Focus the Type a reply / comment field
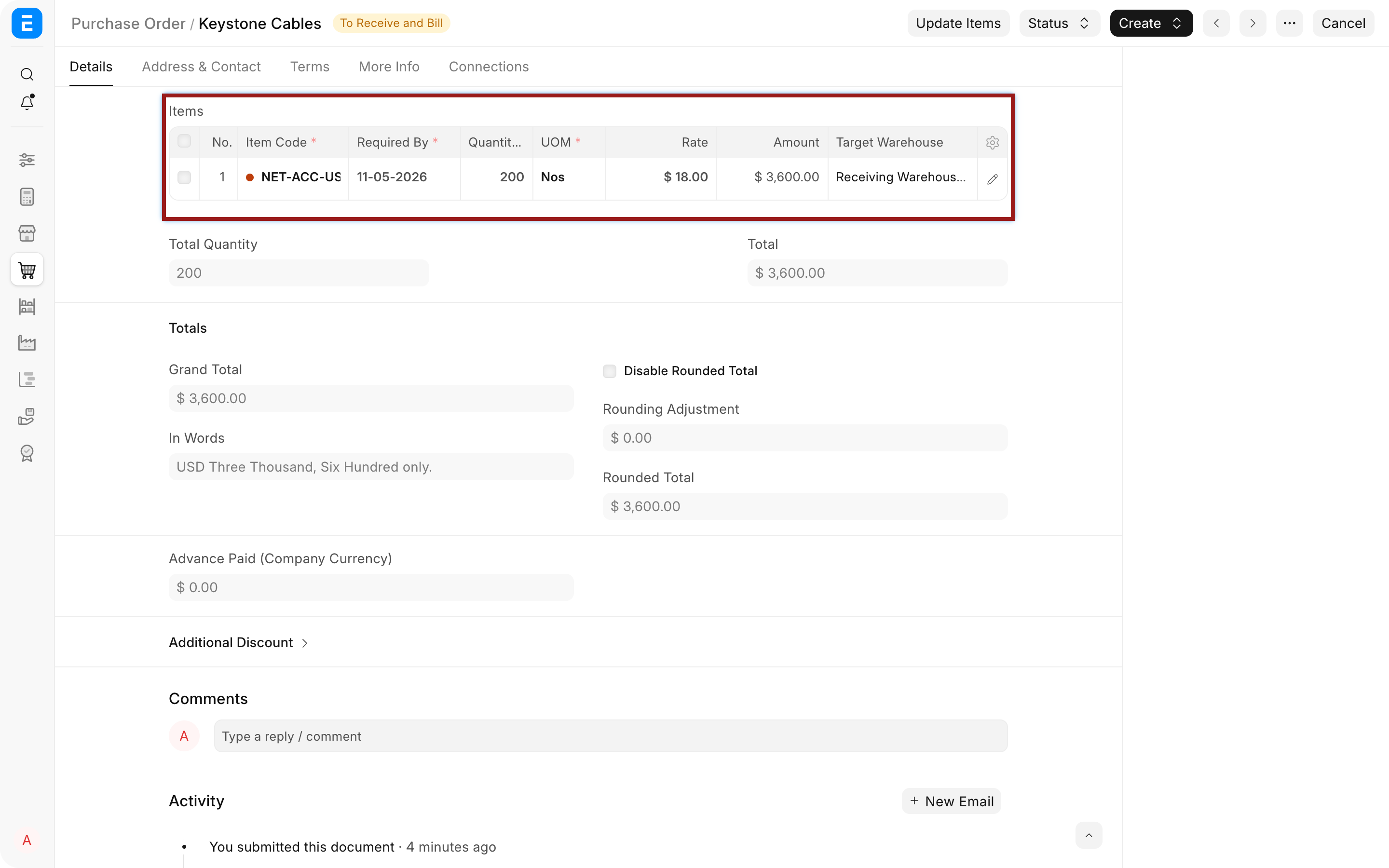The image size is (1389, 868). pyautogui.click(x=611, y=736)
